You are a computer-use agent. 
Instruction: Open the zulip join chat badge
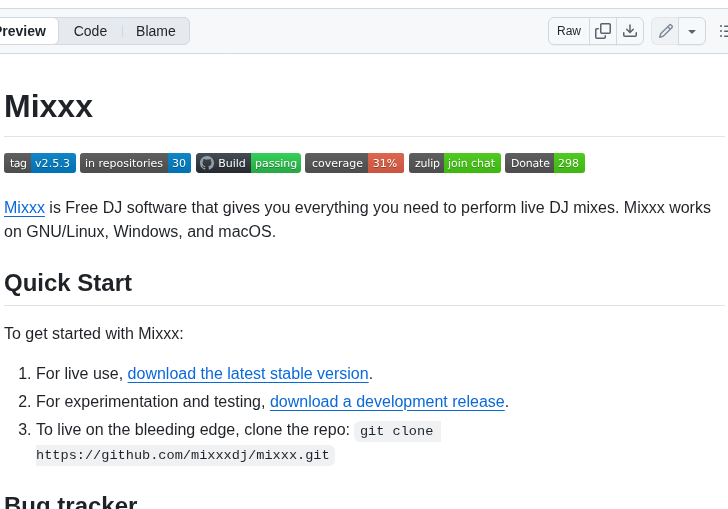click(455, 163)
